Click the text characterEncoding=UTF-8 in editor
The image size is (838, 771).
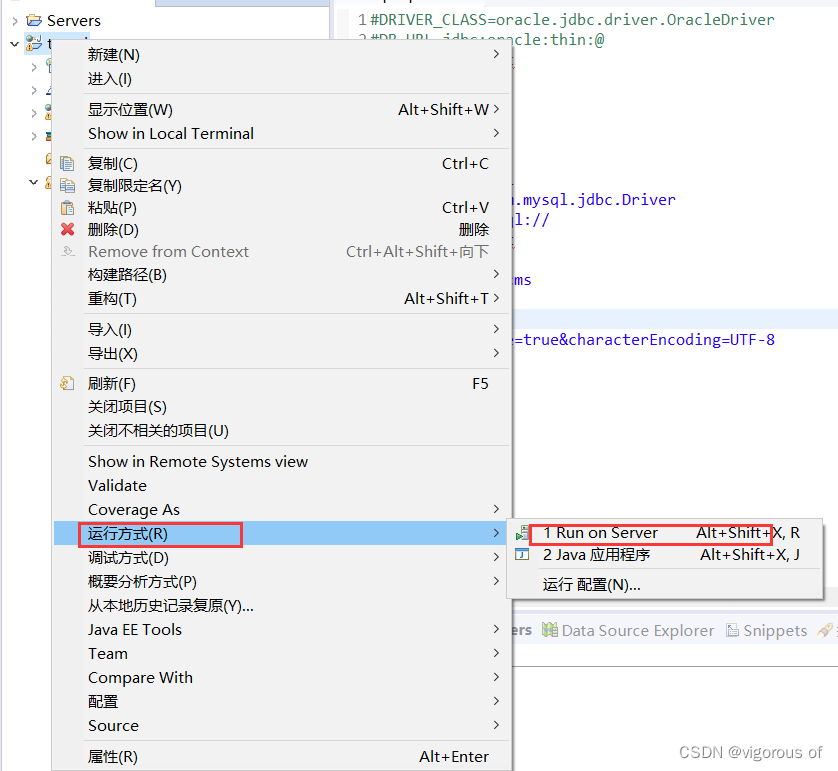click(672, 340)
